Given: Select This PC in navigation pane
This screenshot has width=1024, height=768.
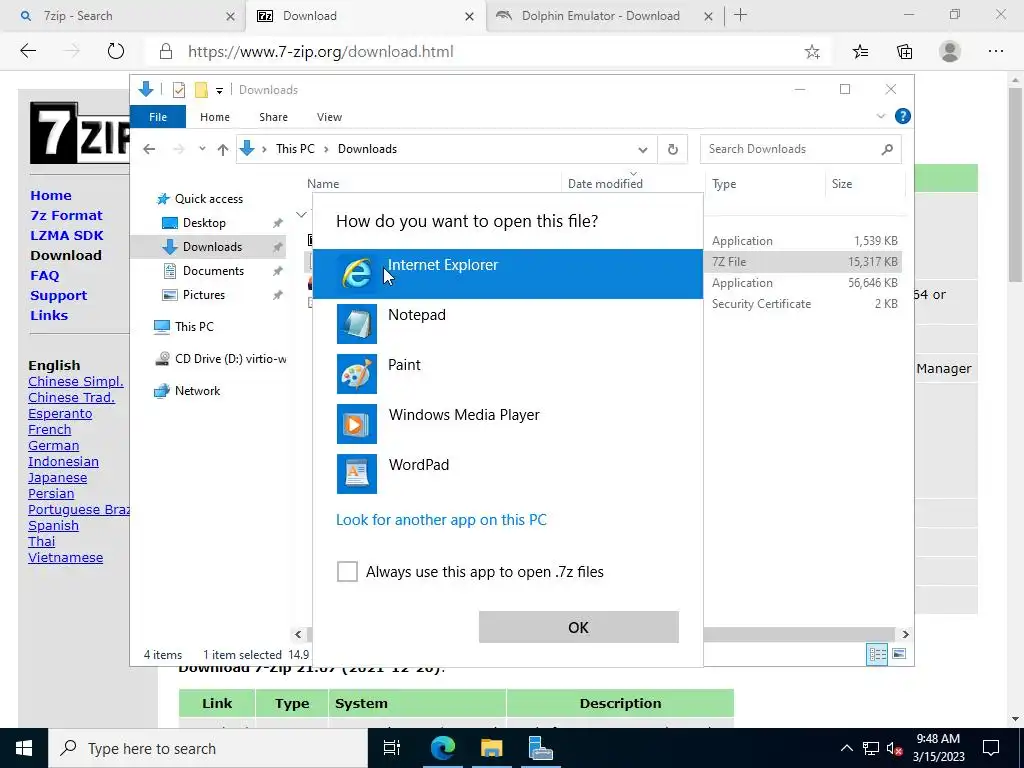Looking at the screenshot, I should pos(194,327).
